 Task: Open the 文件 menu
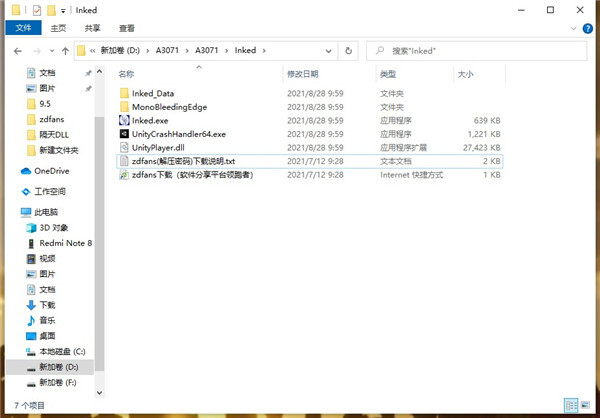tap(23, 28)
